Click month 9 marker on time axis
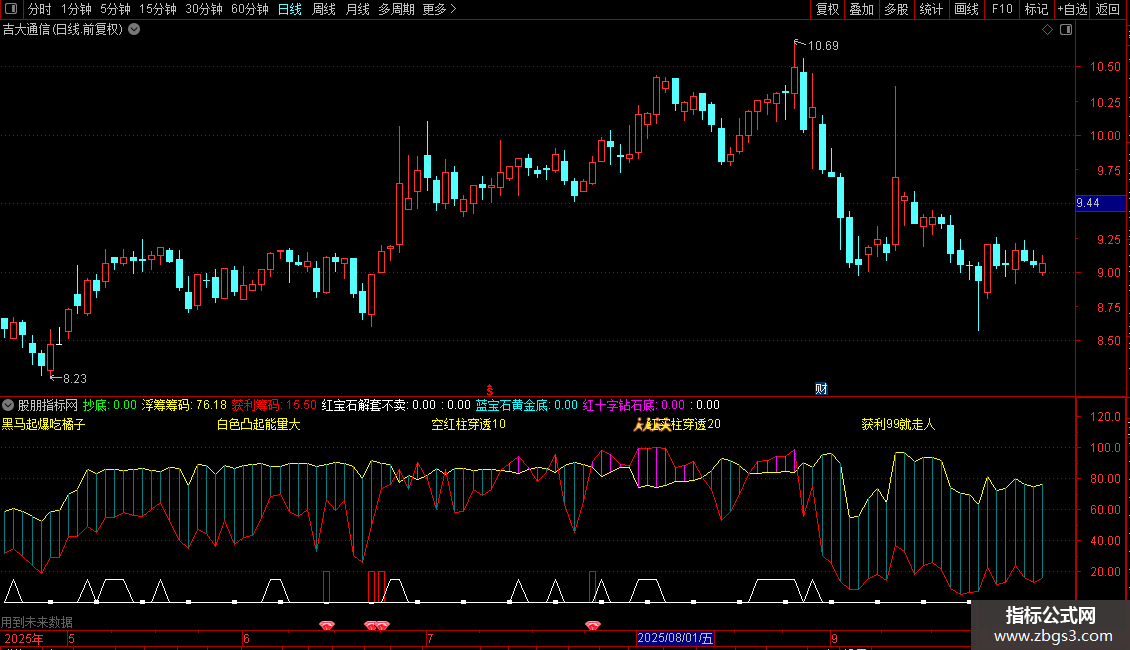The image size is (1130, 650). [835, 638]
